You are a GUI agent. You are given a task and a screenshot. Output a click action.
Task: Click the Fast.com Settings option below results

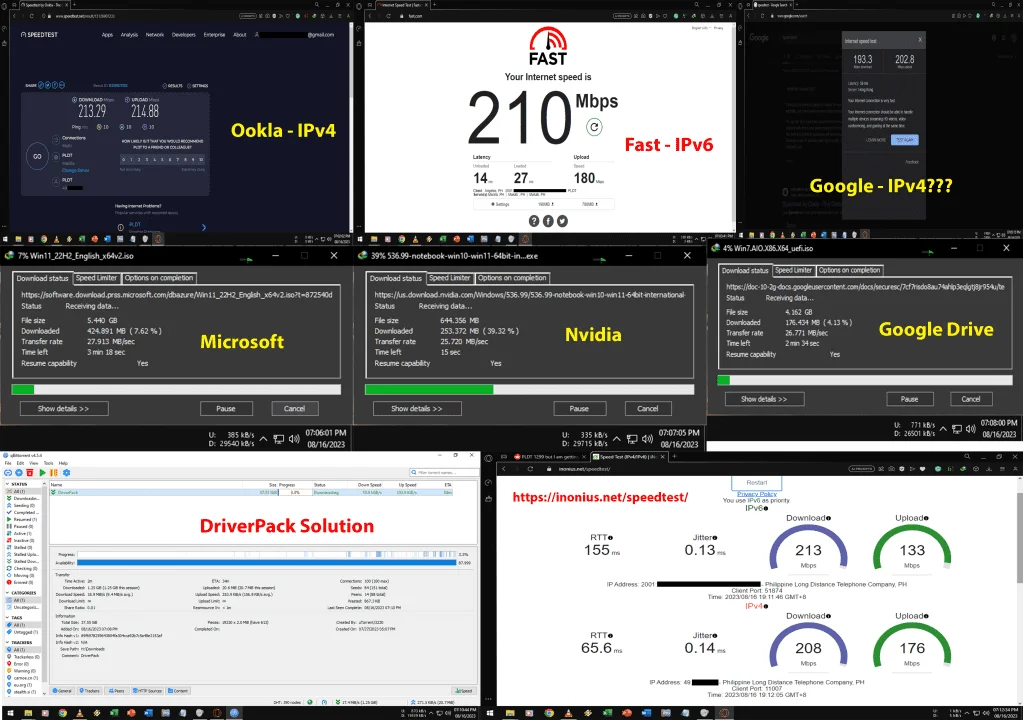pos(500,204)
